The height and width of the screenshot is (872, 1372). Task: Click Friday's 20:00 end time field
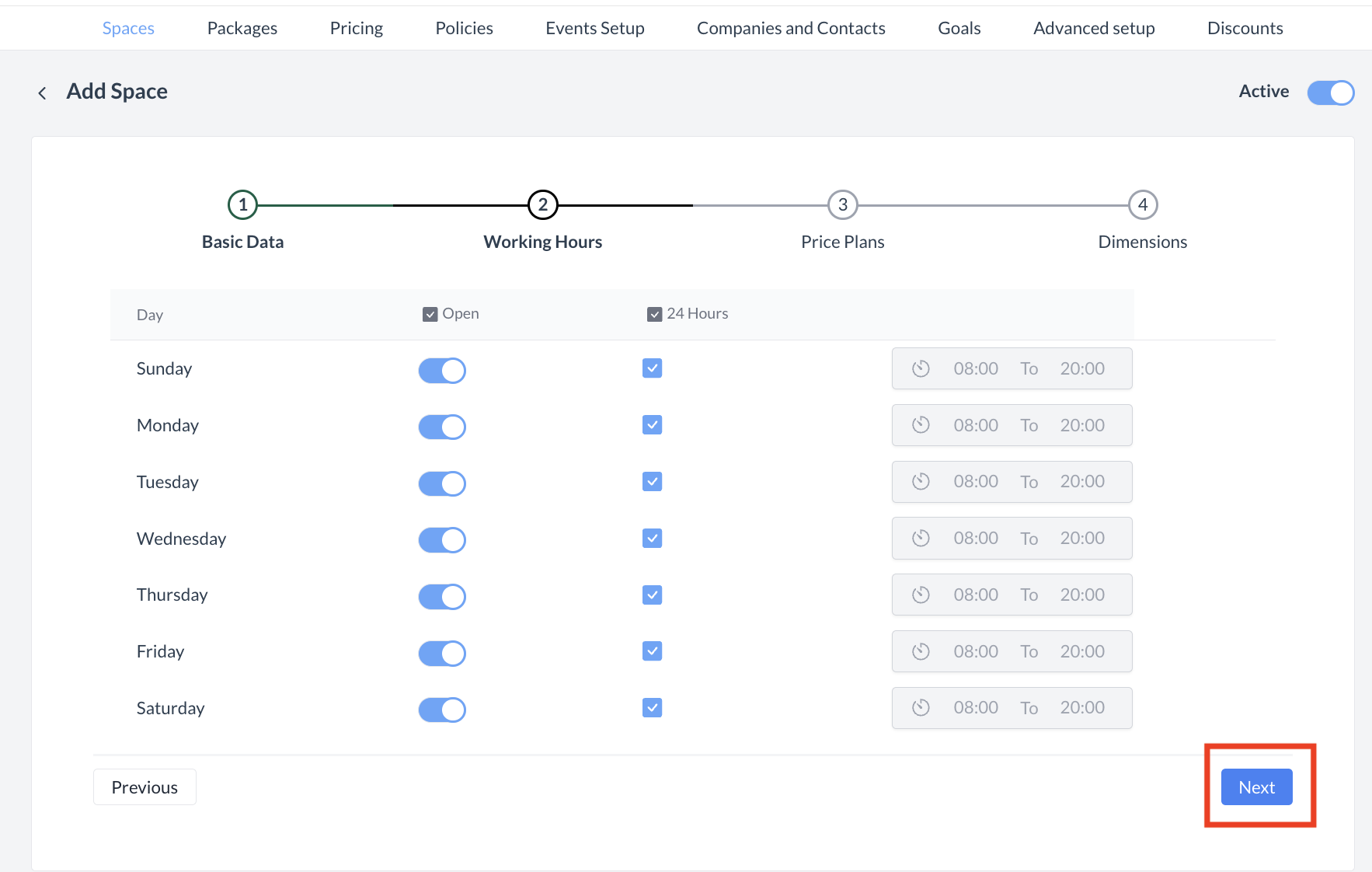click(1081, 651)
